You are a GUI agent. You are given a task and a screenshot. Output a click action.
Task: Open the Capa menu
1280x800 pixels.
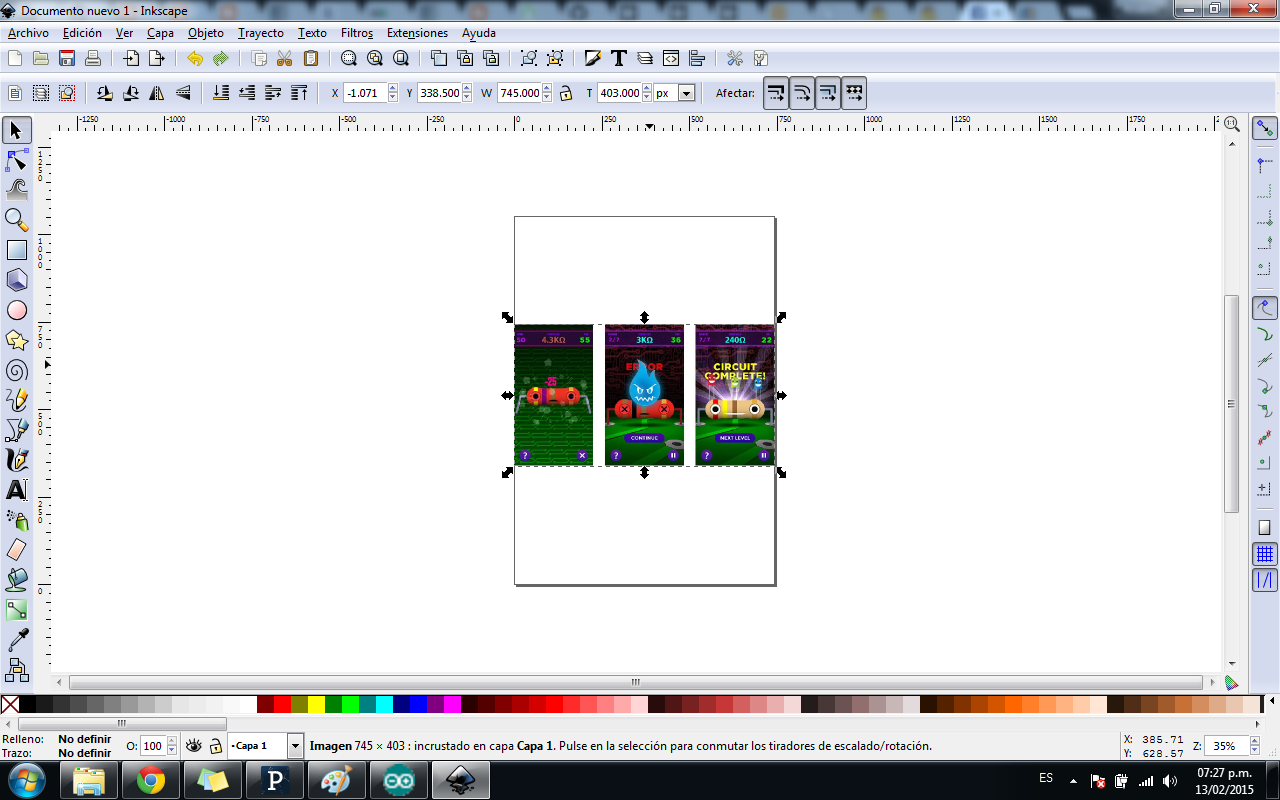(160, 33)
